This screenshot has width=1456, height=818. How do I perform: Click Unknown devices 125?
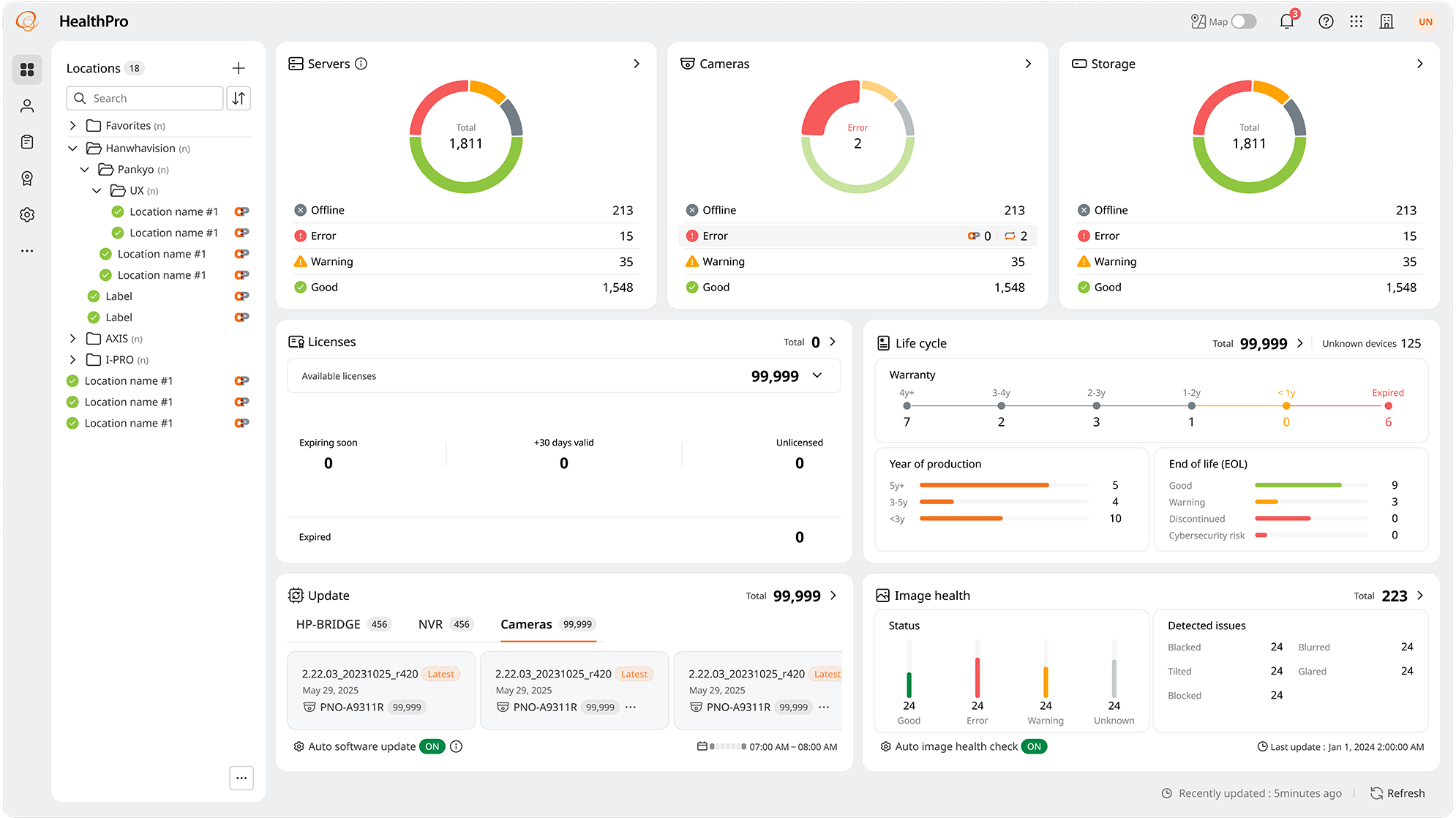(1372, 343)
